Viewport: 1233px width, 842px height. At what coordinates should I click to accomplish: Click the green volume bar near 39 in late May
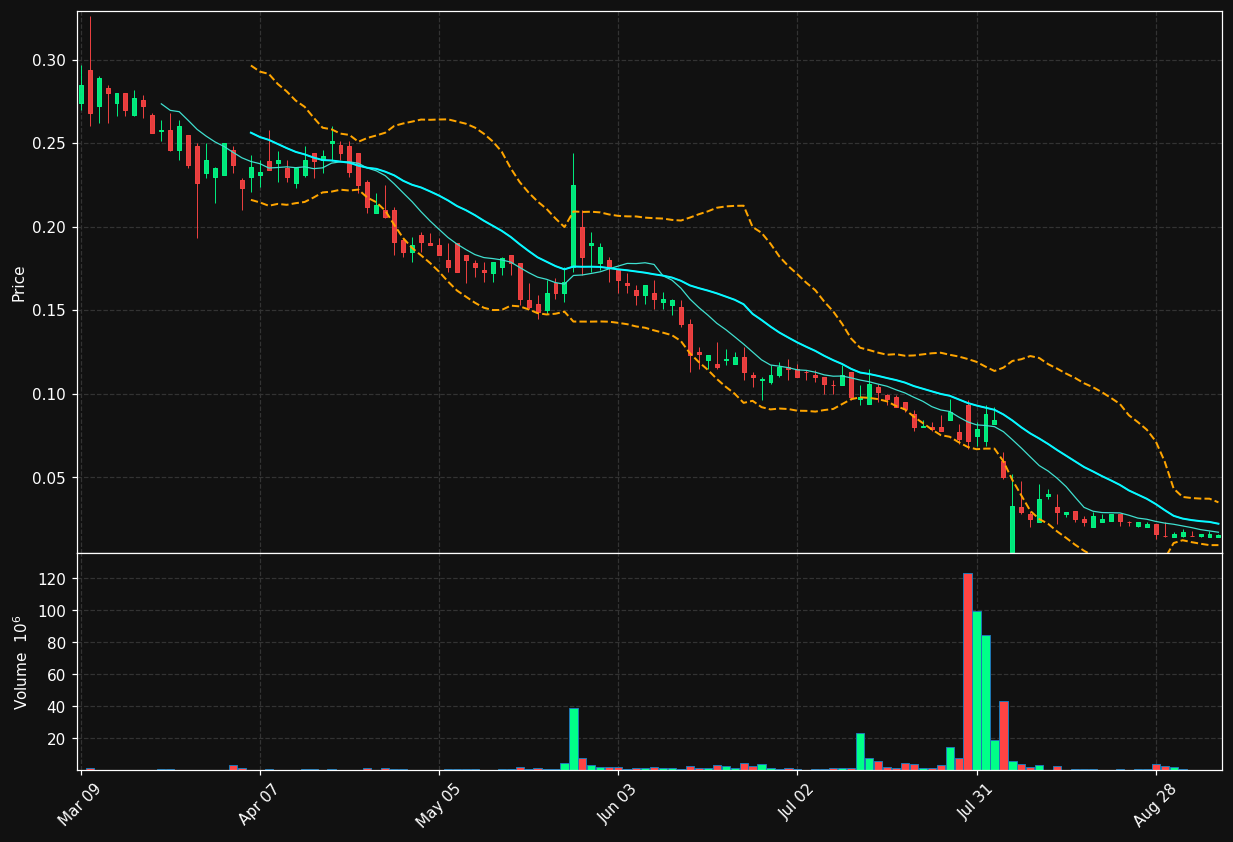pos(574,739)
